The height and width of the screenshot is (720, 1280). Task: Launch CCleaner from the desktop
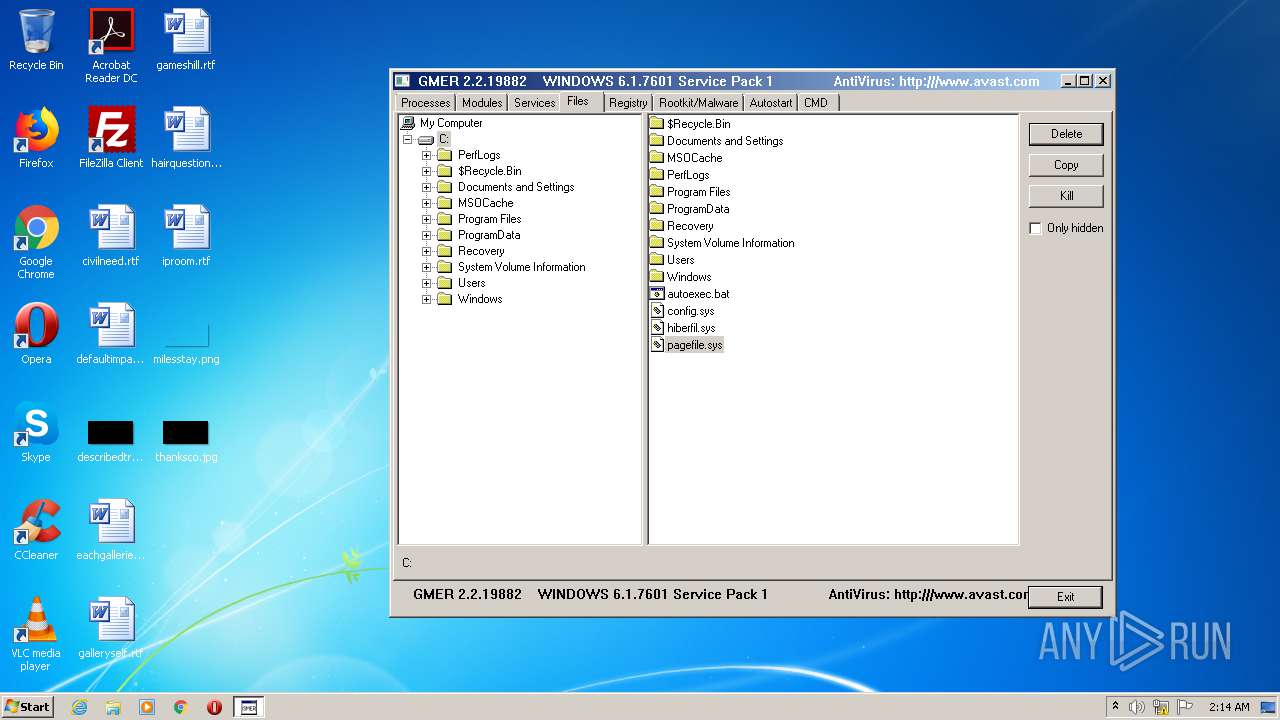coord(36,530)
